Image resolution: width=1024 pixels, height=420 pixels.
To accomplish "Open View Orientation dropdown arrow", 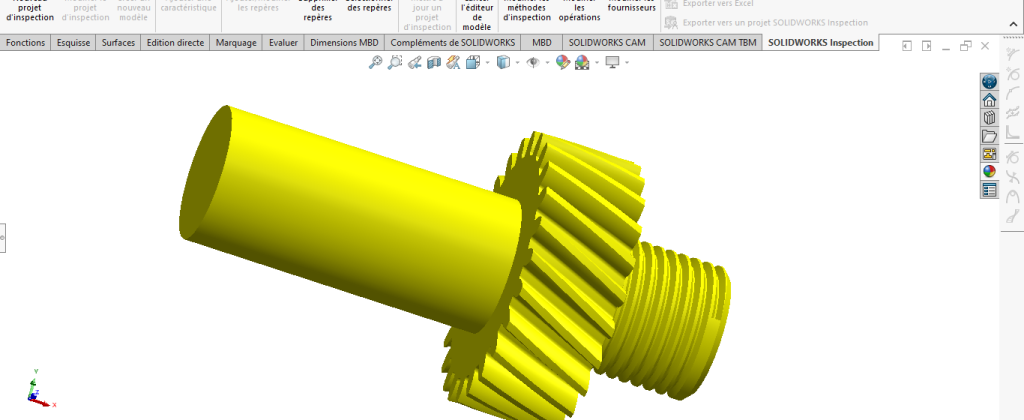I will tap(487, 63).
